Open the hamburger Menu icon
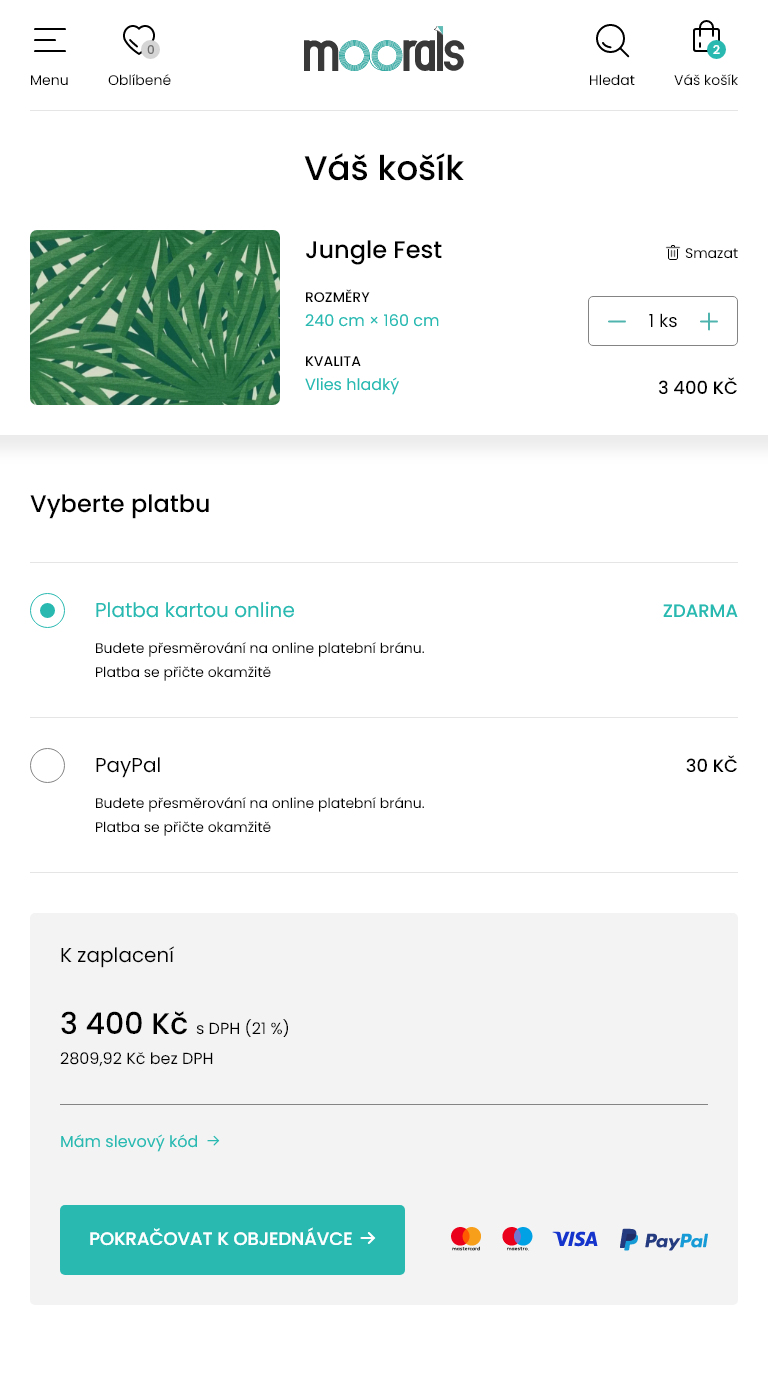 49,41
